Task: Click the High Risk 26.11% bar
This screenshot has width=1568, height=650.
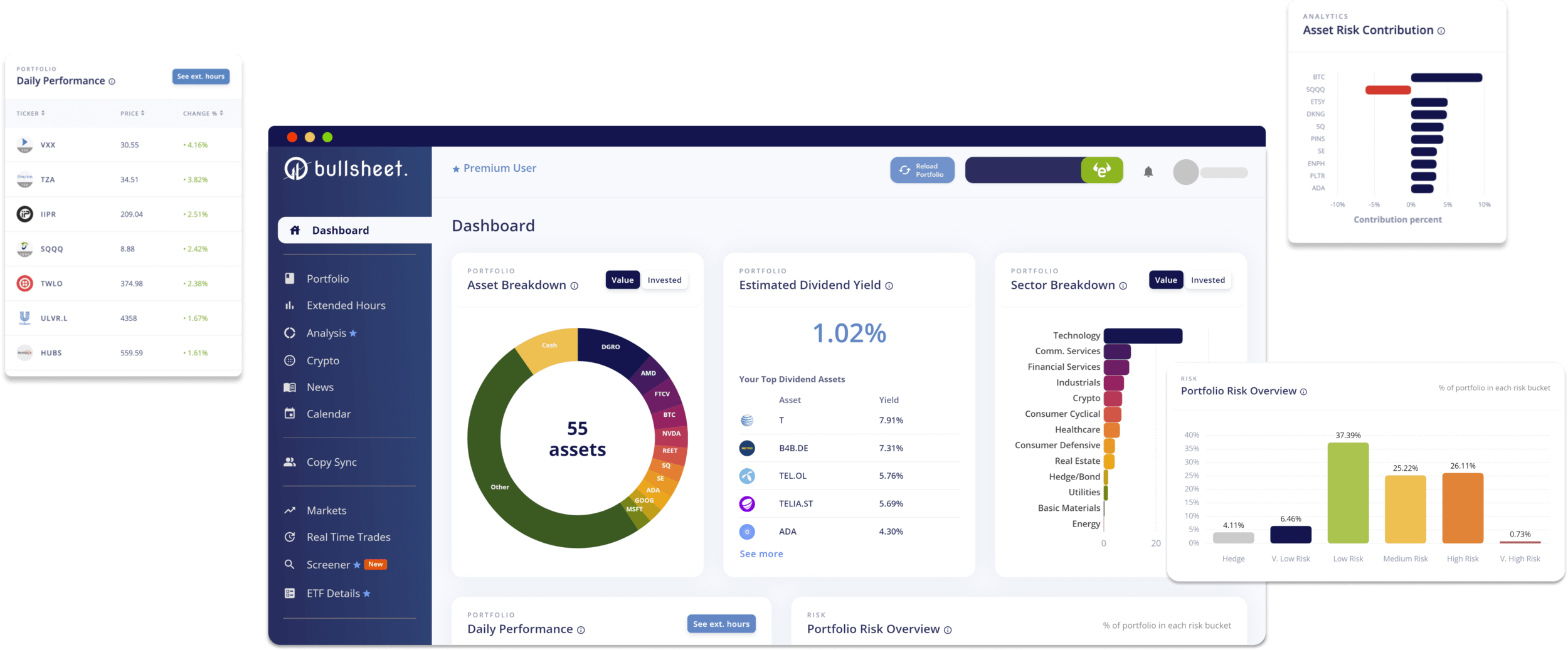Action: coord(1463,508)
